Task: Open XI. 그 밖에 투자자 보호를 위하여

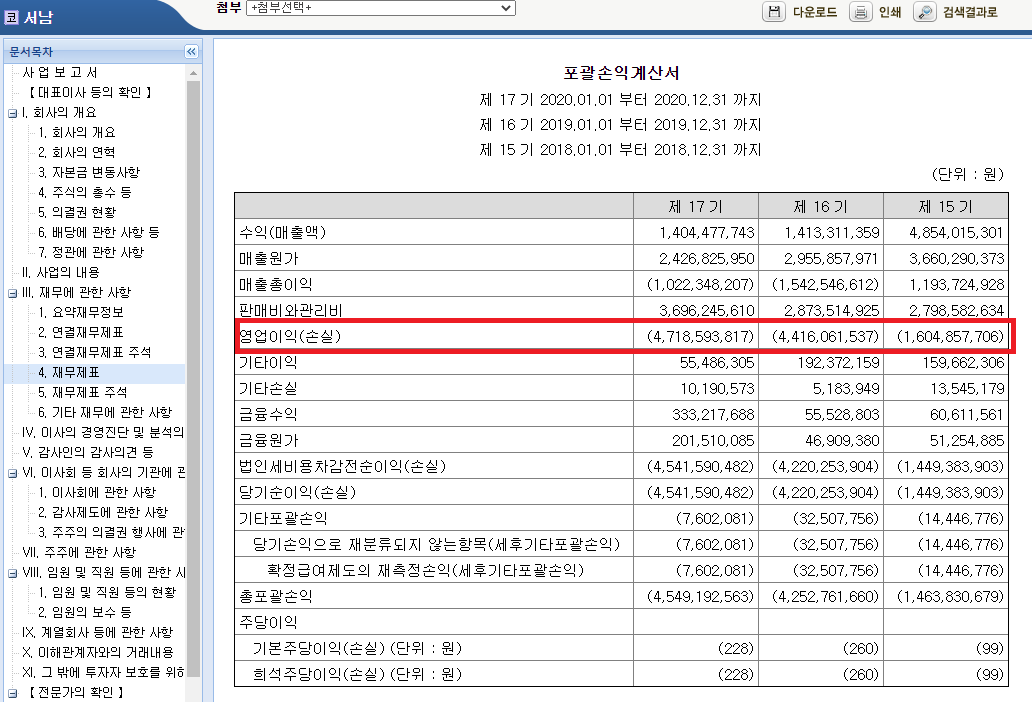Action: (x=103, y=672)
